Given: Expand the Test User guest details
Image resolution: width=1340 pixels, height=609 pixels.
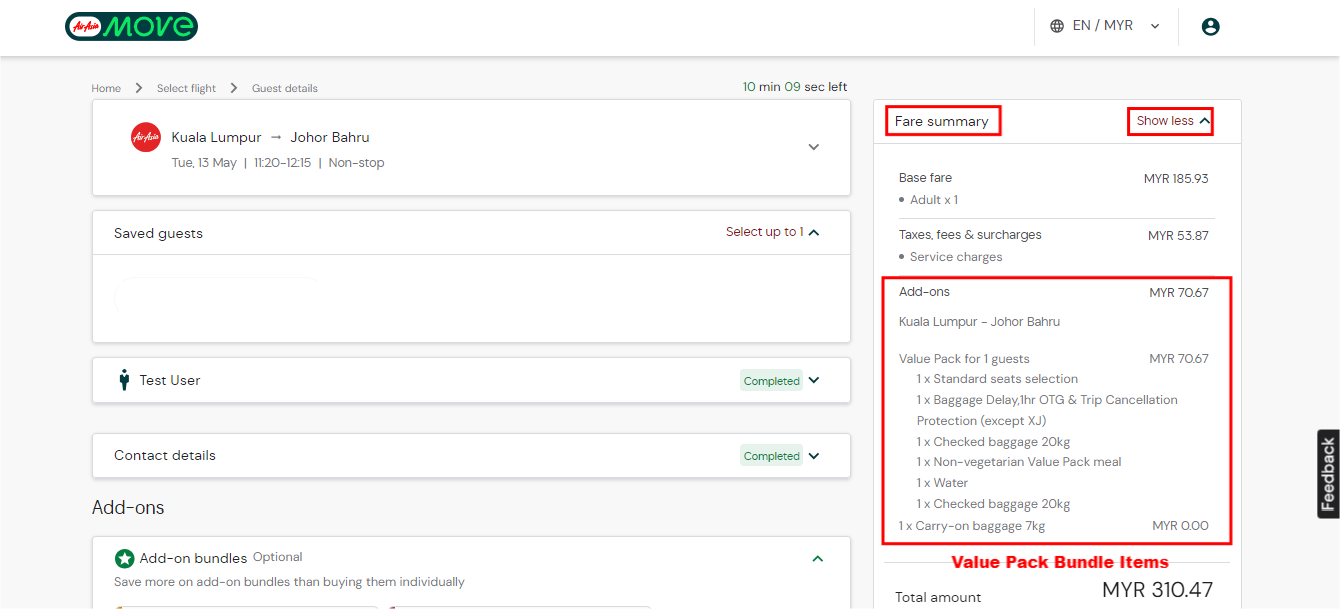Looking at the screenshot, I should point(813,380).
